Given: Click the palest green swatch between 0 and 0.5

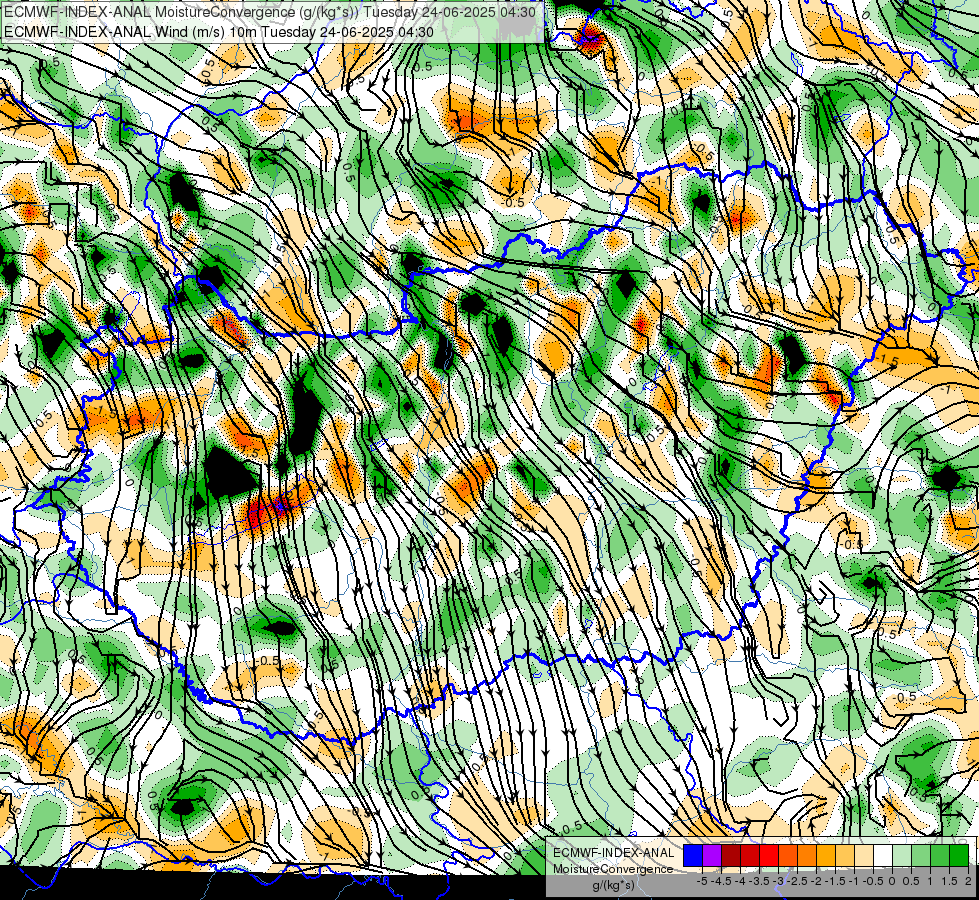Looking at the screenshot, I should point(902,856).
